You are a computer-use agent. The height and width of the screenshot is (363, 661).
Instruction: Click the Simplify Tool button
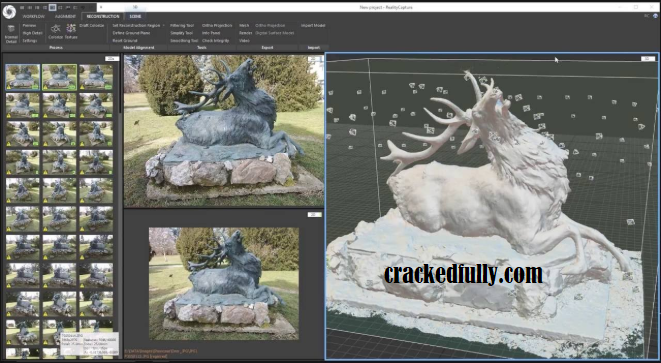182,33
